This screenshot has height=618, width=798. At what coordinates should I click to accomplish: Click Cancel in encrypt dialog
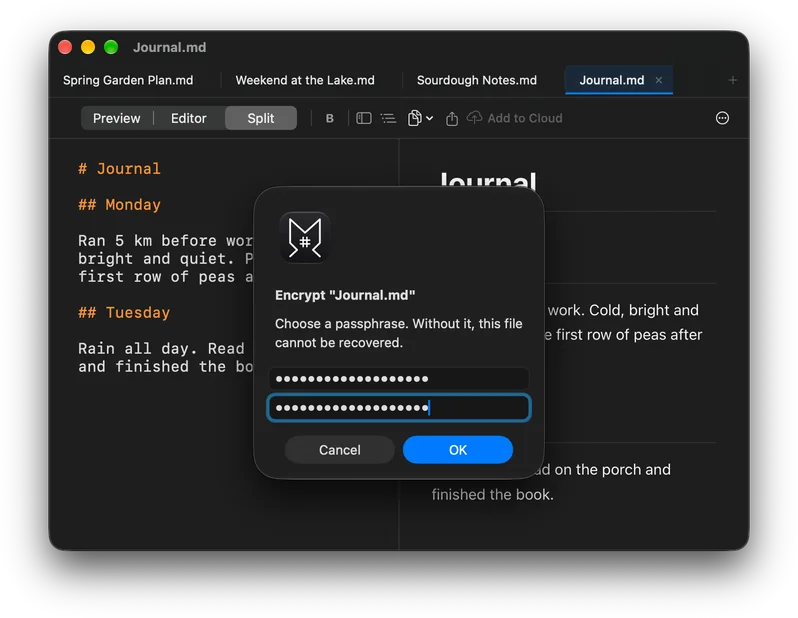(339, 450)
